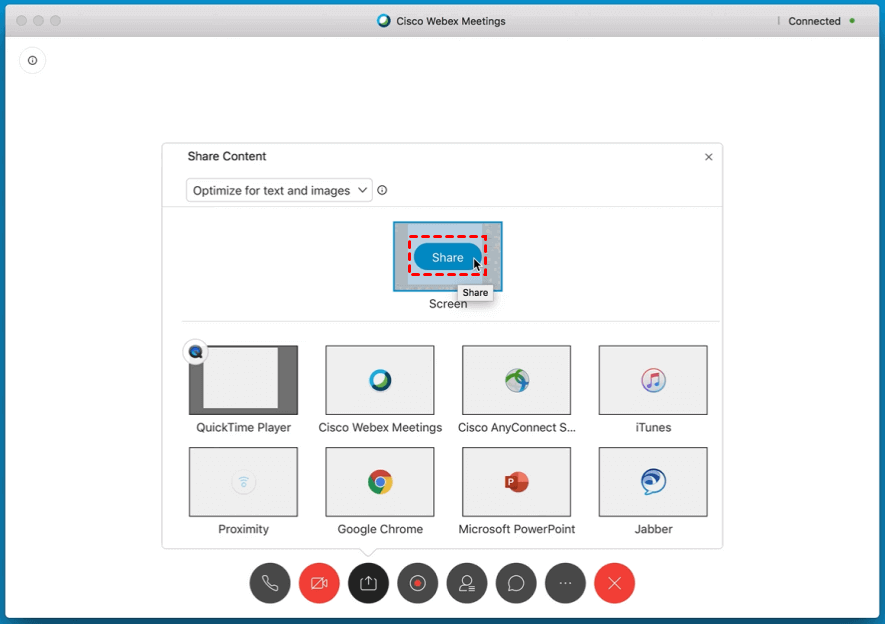Click the QuickTime Player label text
The width and height of the screenshot is (885, 624).
[243, 427]
